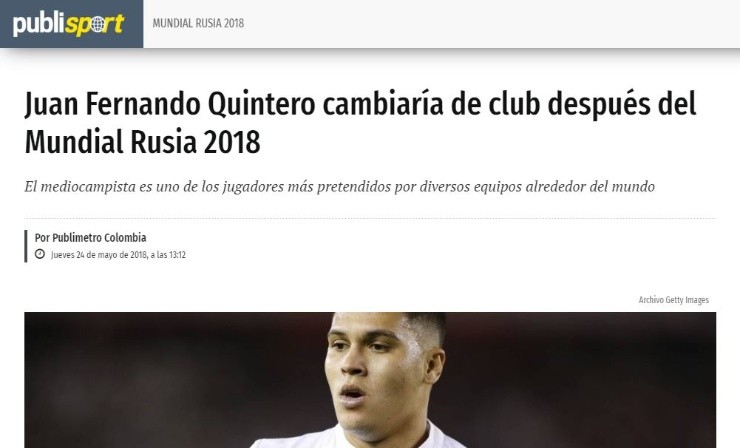Click the word "Por" before the author's name
This screenshot has height=448, width=740.
click(42, 237)
